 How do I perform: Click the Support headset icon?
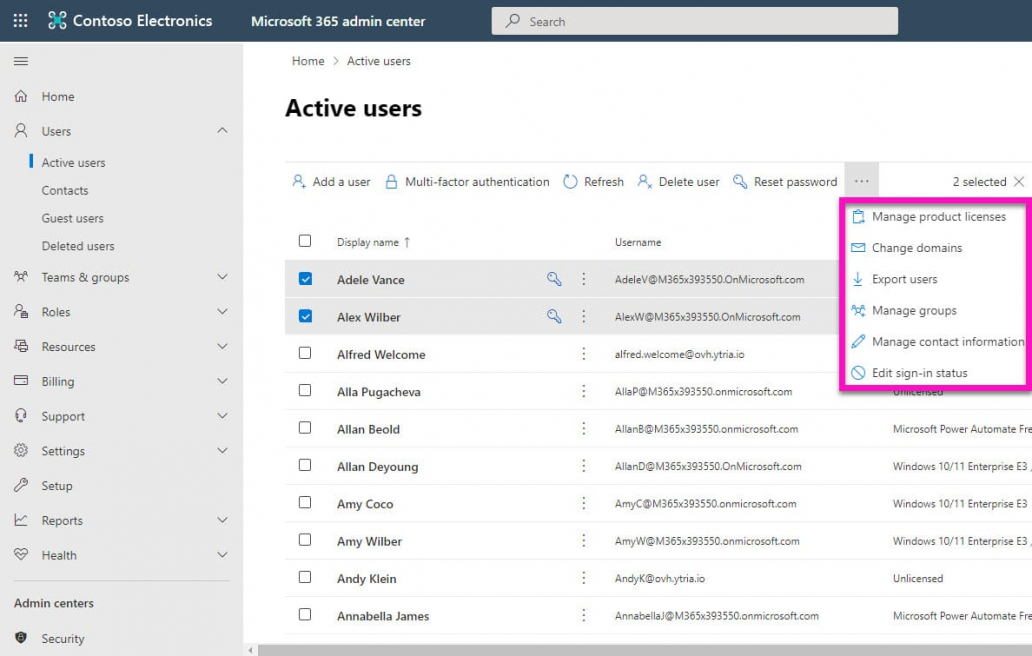[21, 415]
